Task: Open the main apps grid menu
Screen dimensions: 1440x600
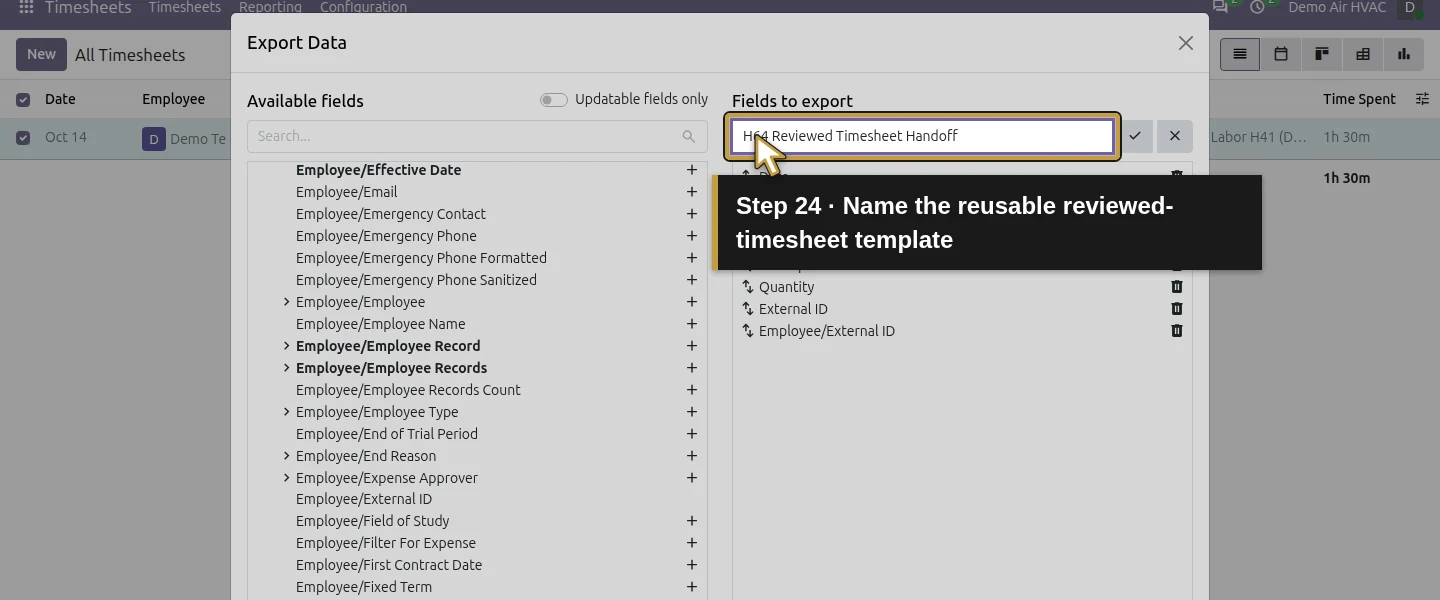Action: (x=26, y=7)
